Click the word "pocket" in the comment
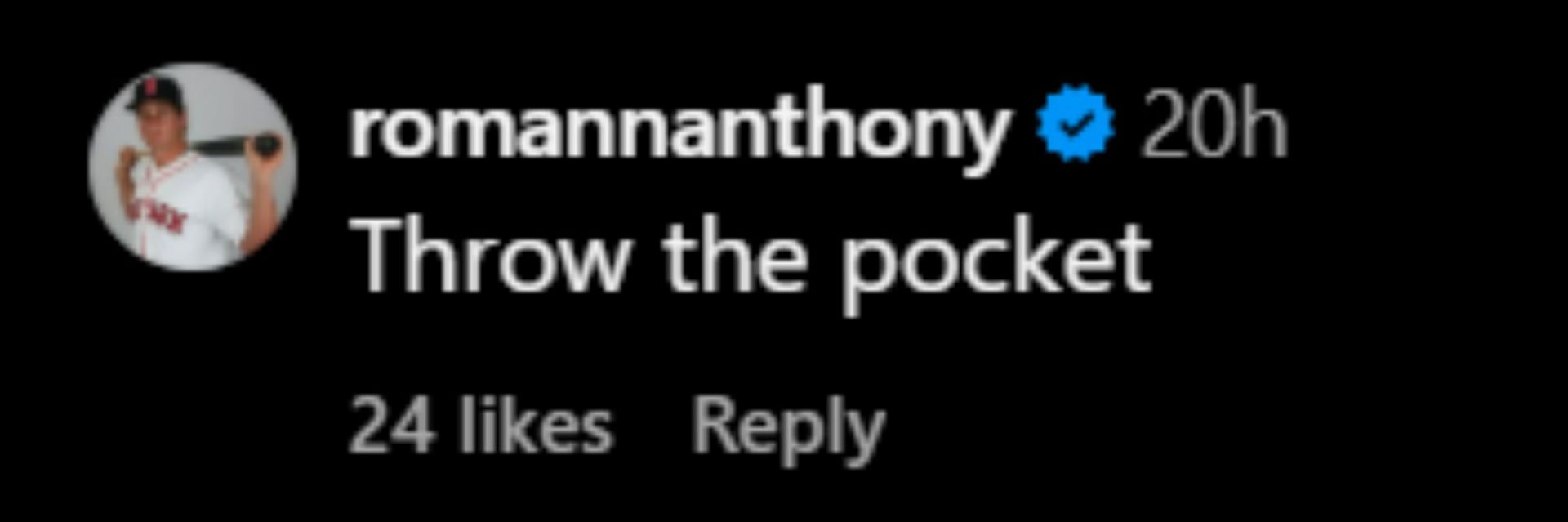Viewport: 1568px width, 522px height. (996, 265)
